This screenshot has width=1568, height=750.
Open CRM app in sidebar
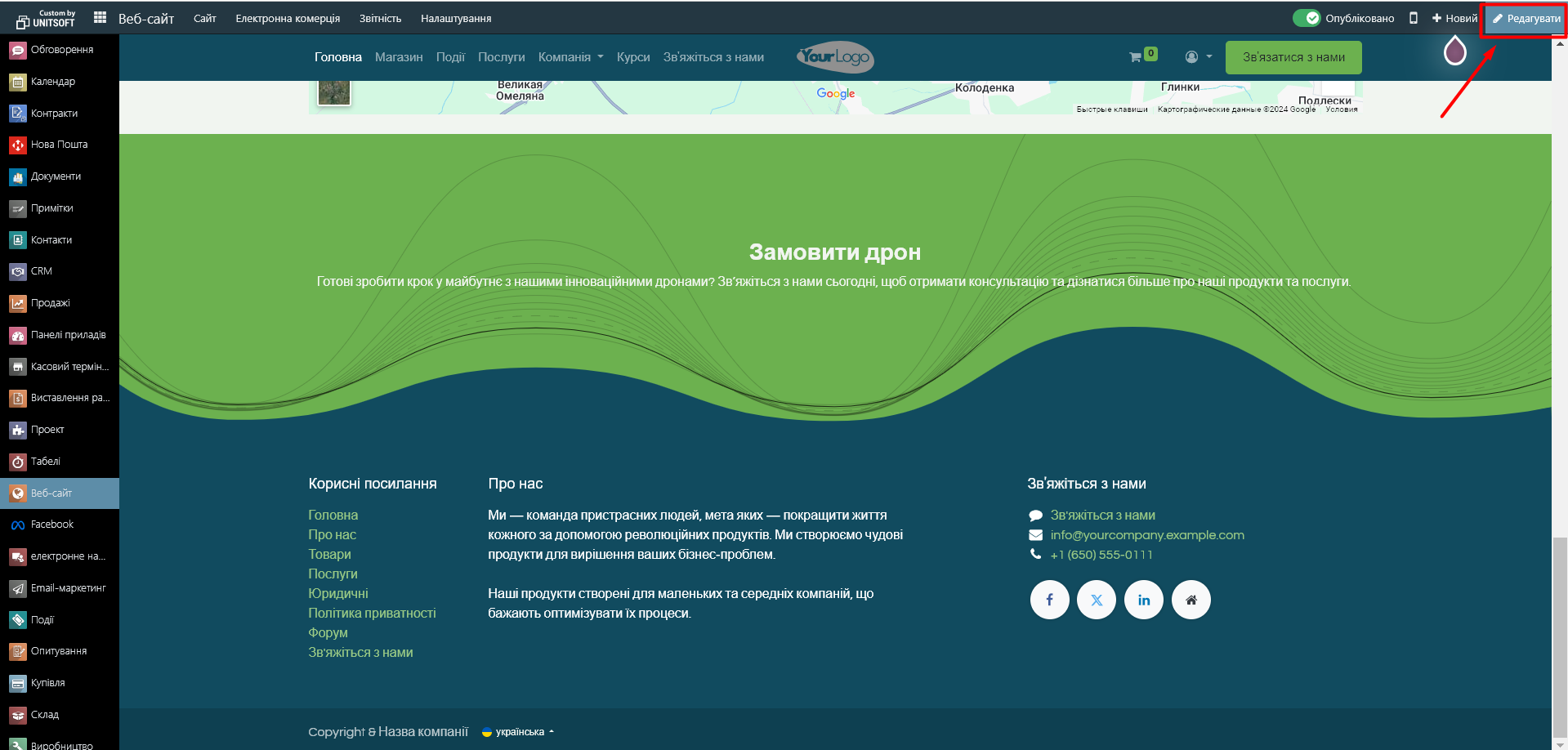41,271
